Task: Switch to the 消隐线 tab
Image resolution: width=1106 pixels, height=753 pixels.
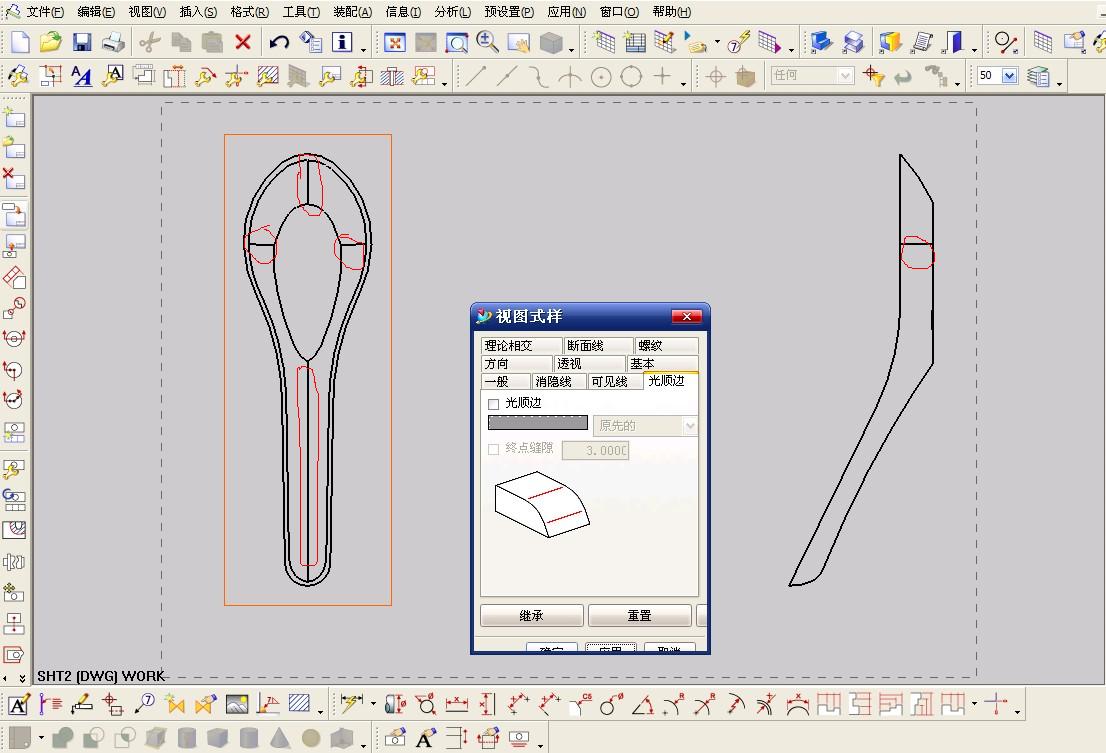Action: point(559,381)
